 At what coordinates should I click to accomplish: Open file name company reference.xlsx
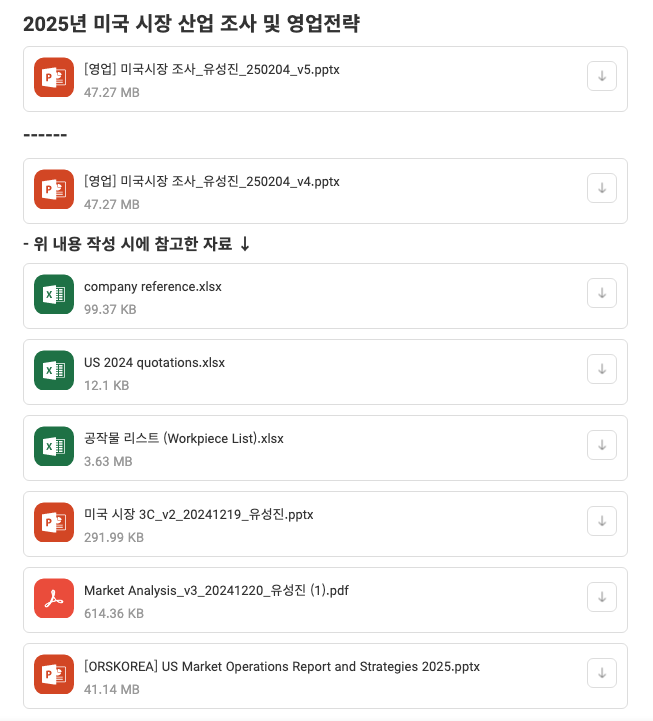(153, 286)
